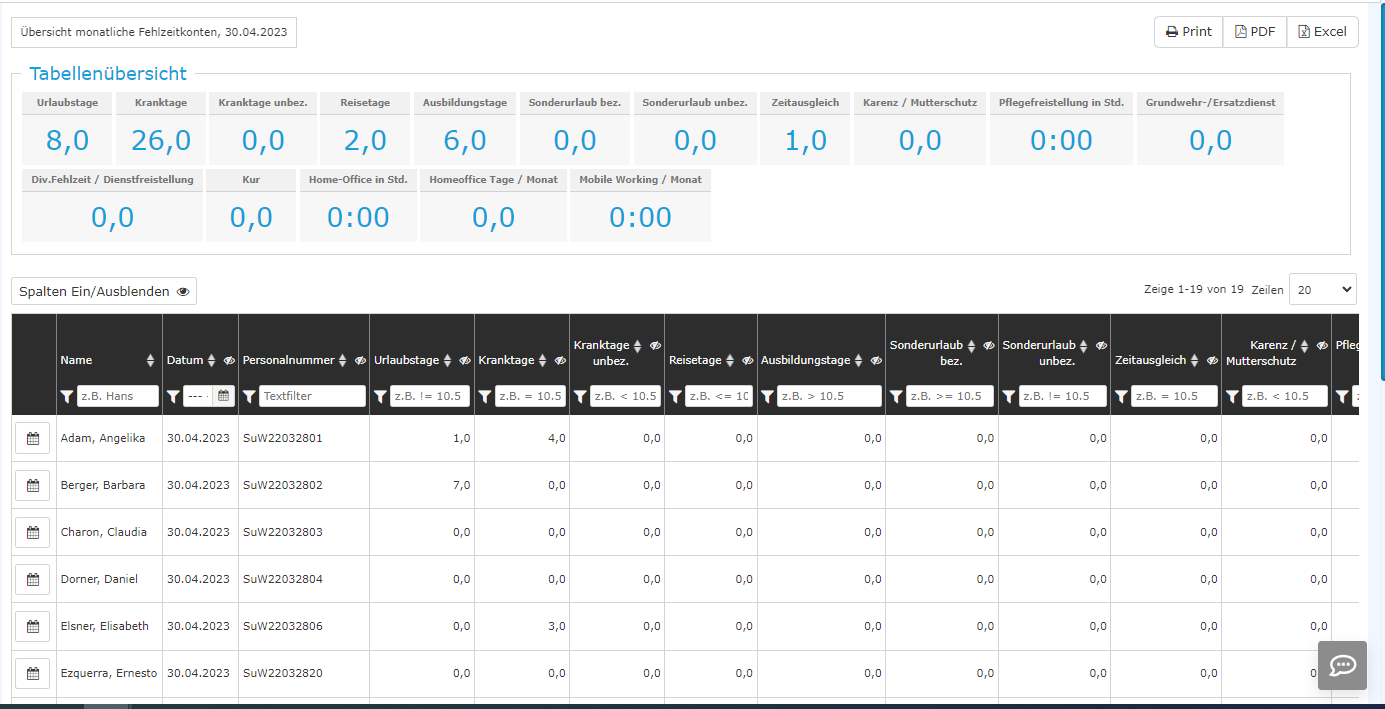Open calendar icon for Adam, Angelika row
1385x709 pixels.
tap(32, 438)
